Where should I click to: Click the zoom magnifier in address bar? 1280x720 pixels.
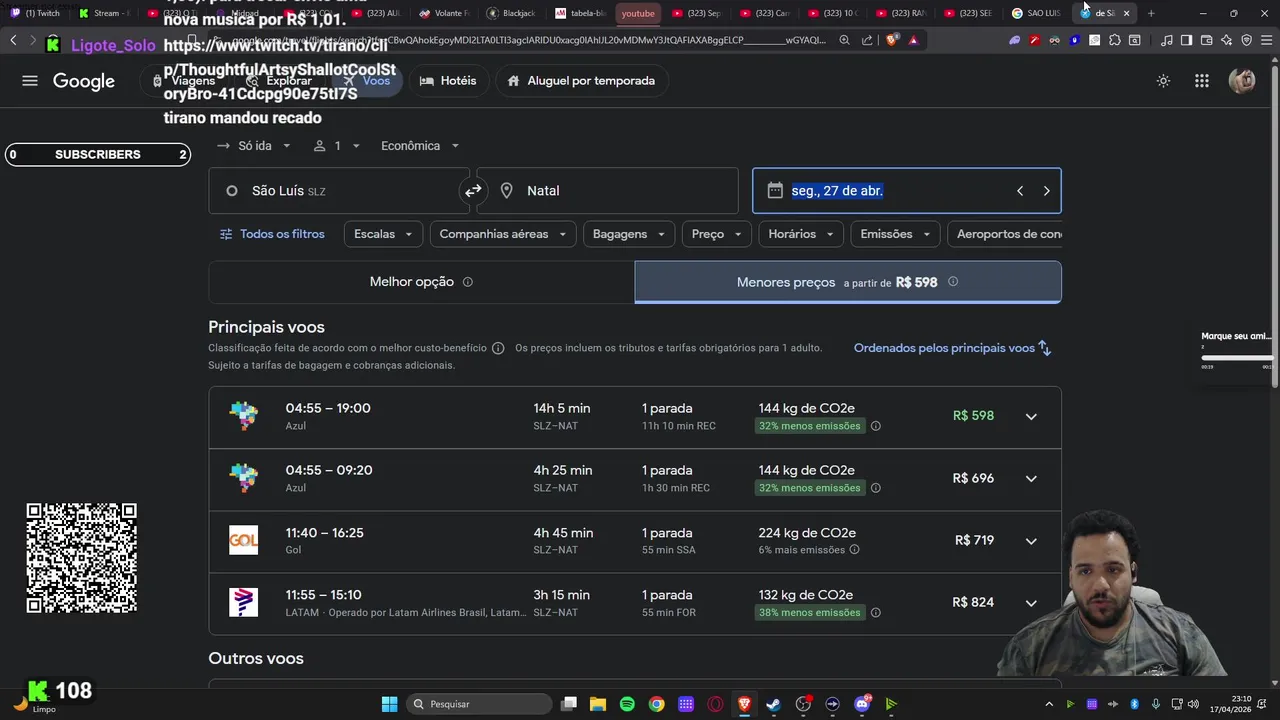[x=845, y=40]
